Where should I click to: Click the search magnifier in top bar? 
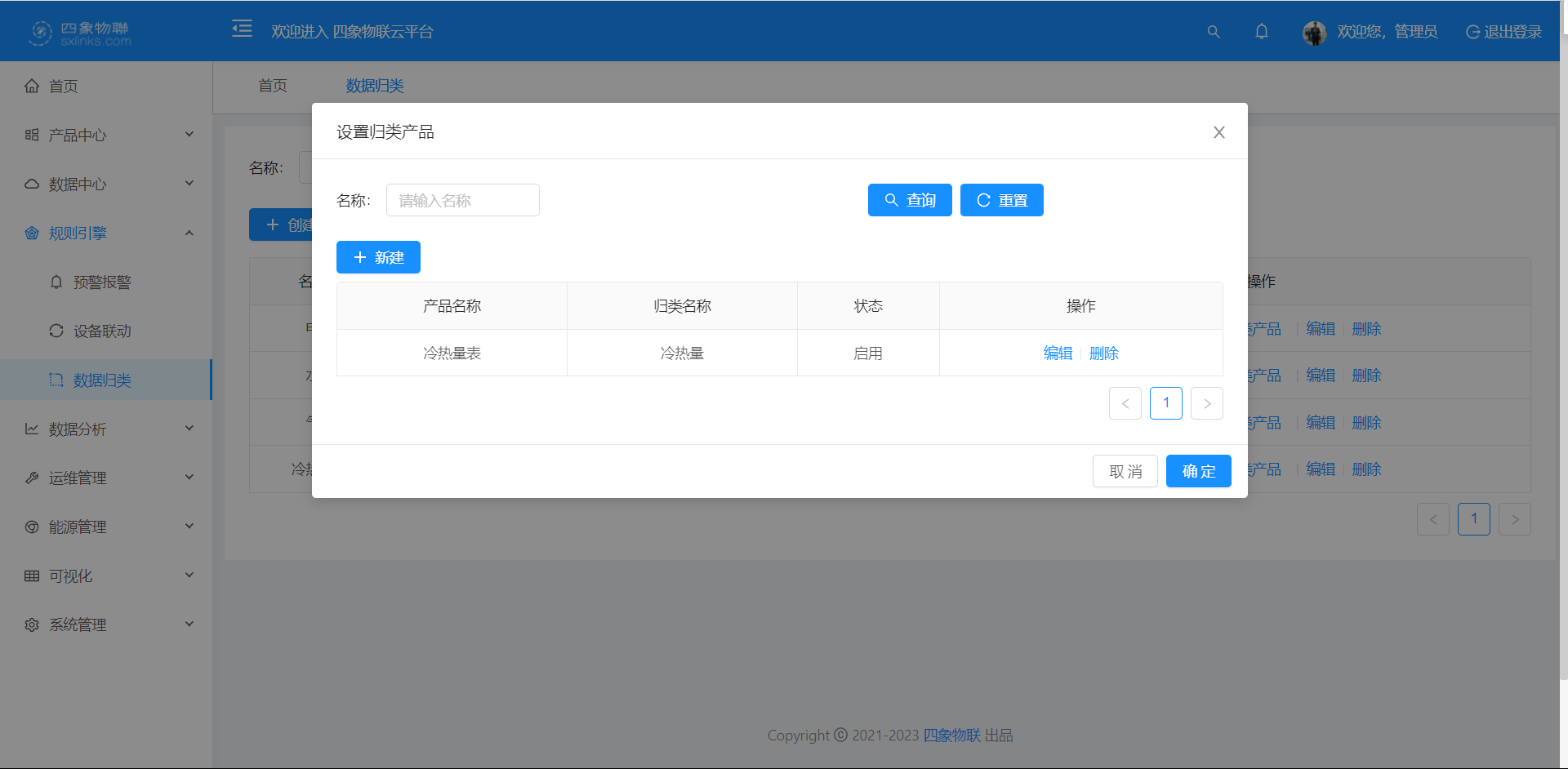tap(1213, 31)
